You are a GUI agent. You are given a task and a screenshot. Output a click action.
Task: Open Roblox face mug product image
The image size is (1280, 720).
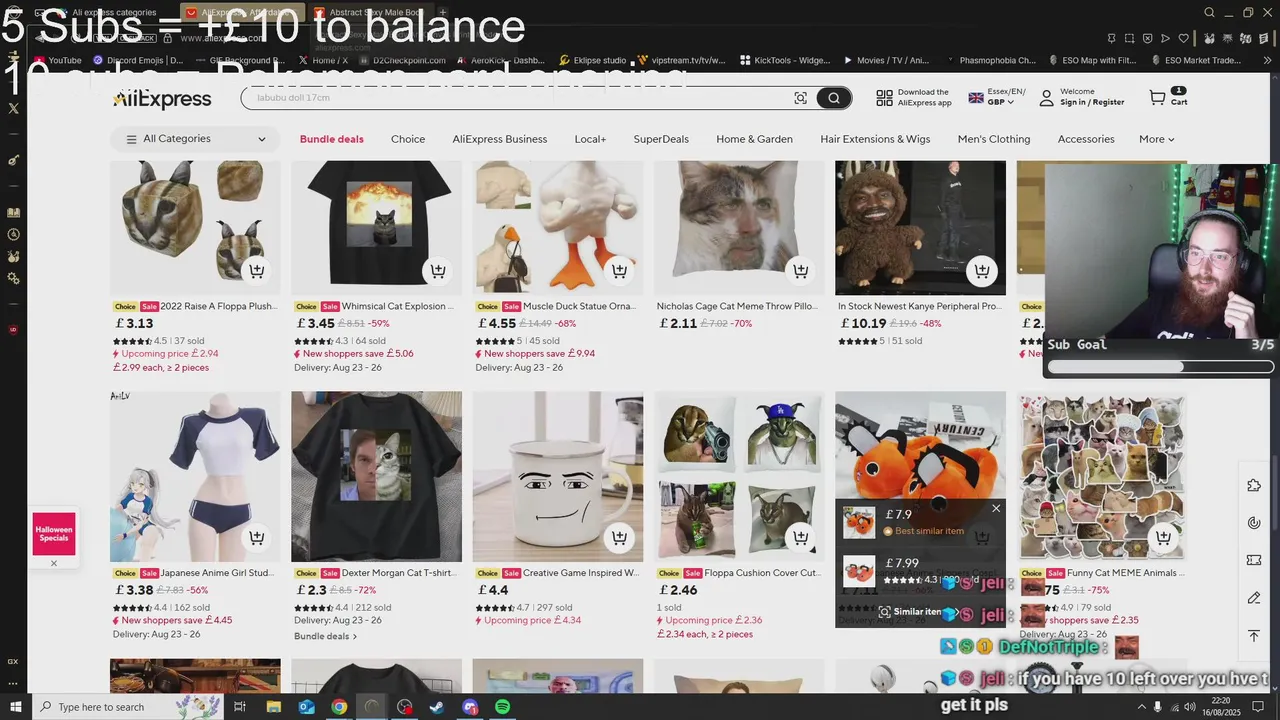click(x=558, y=477)
